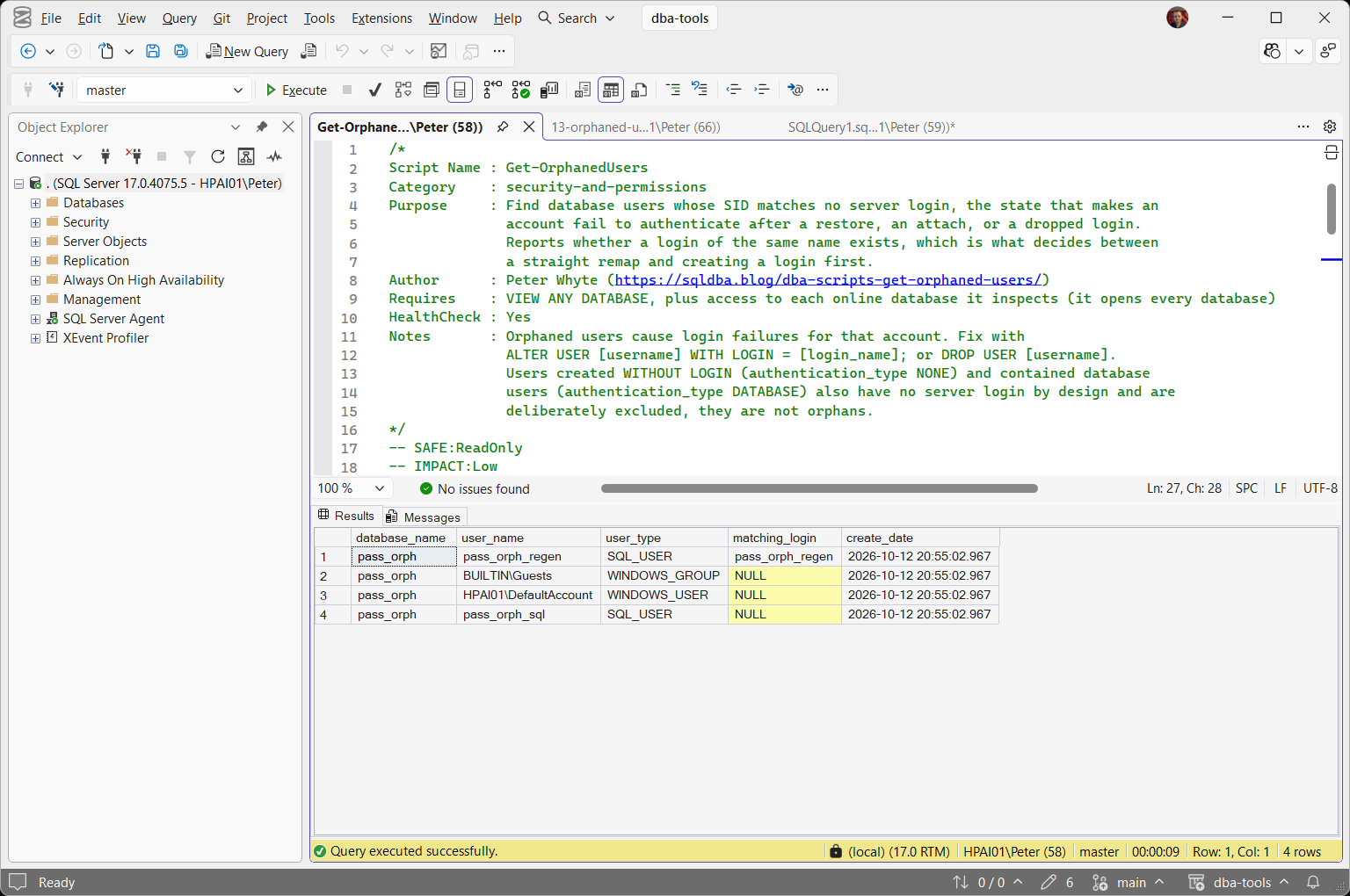Screen dimensions: 1350x896
Task: Click the main git branch button
Action: pyautogui.click(x=1129, y=882)
